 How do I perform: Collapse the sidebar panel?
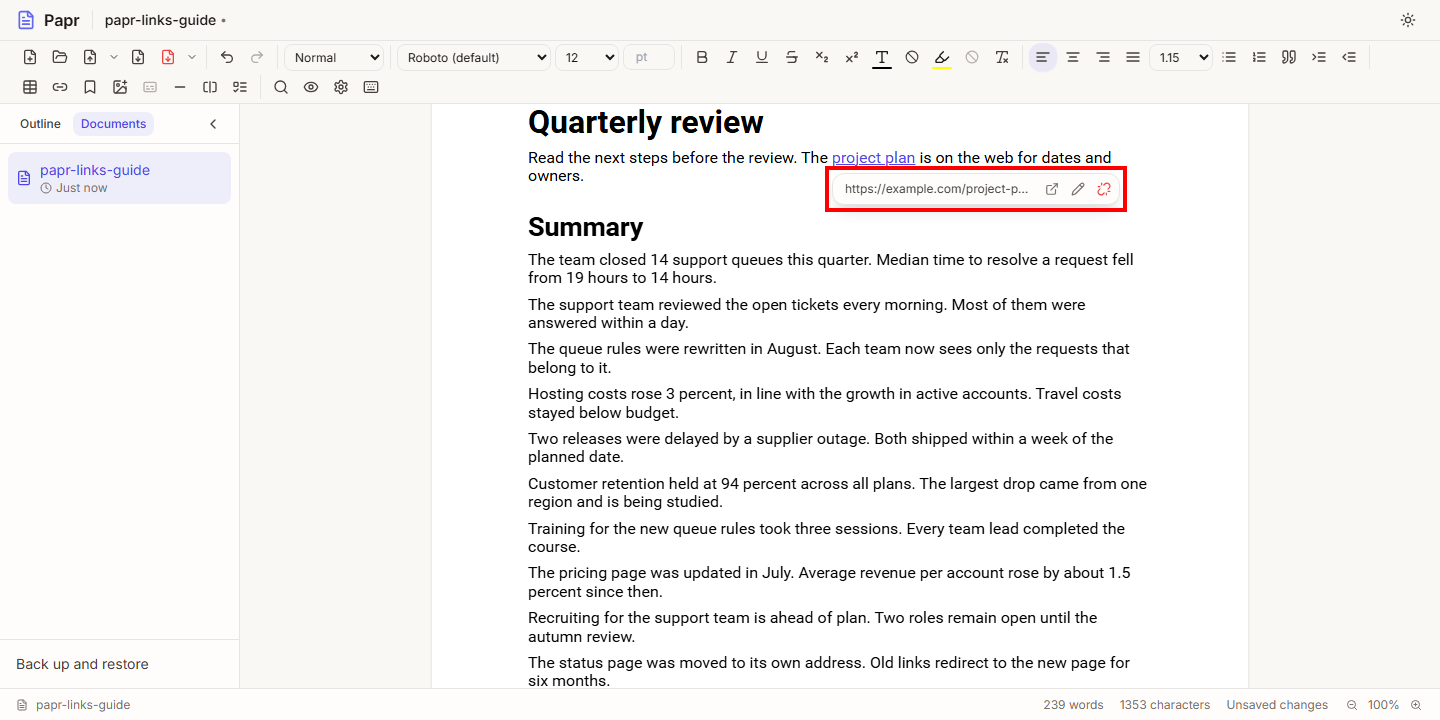(x=213, y=124)
